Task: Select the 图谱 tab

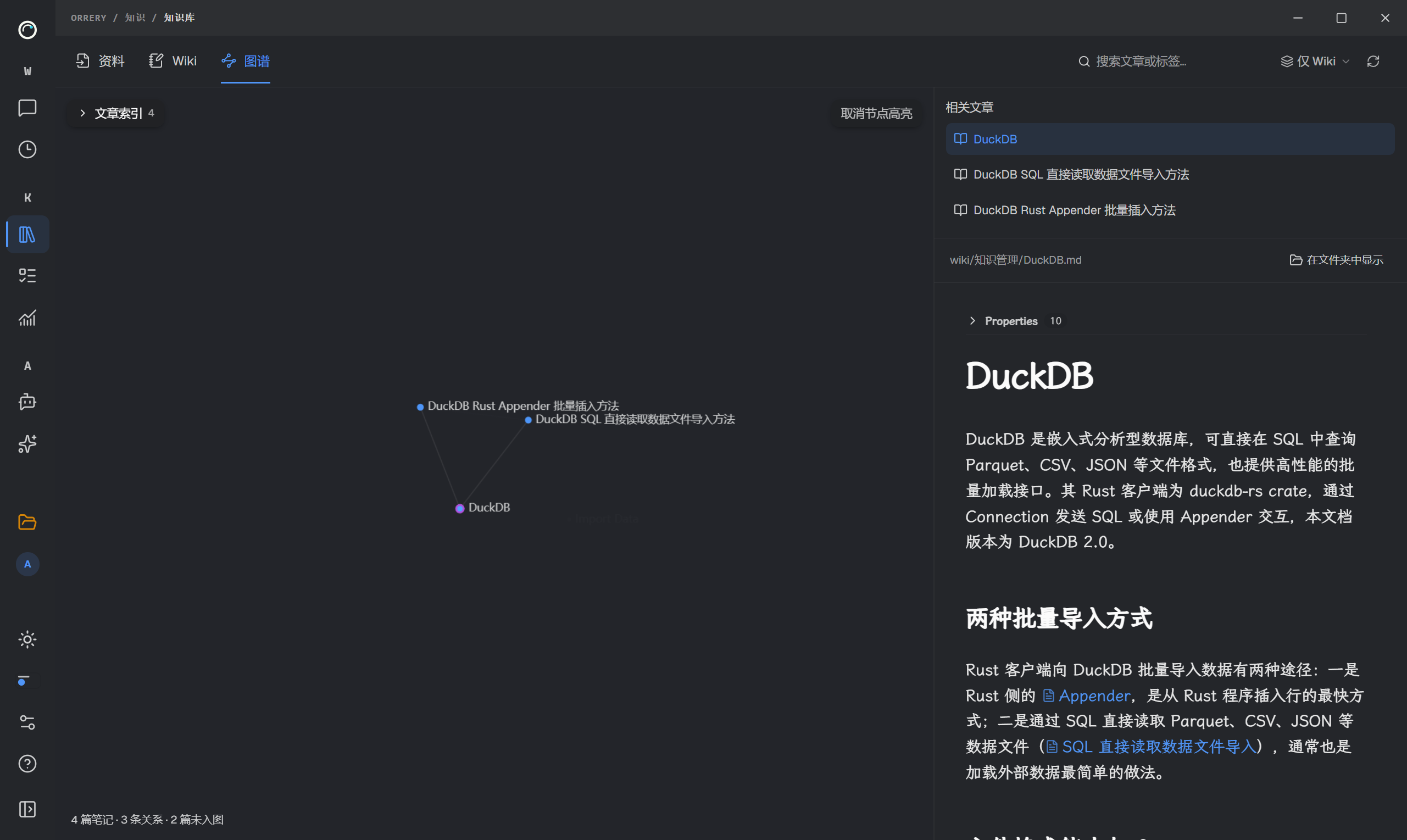Action: coord(246,61)
